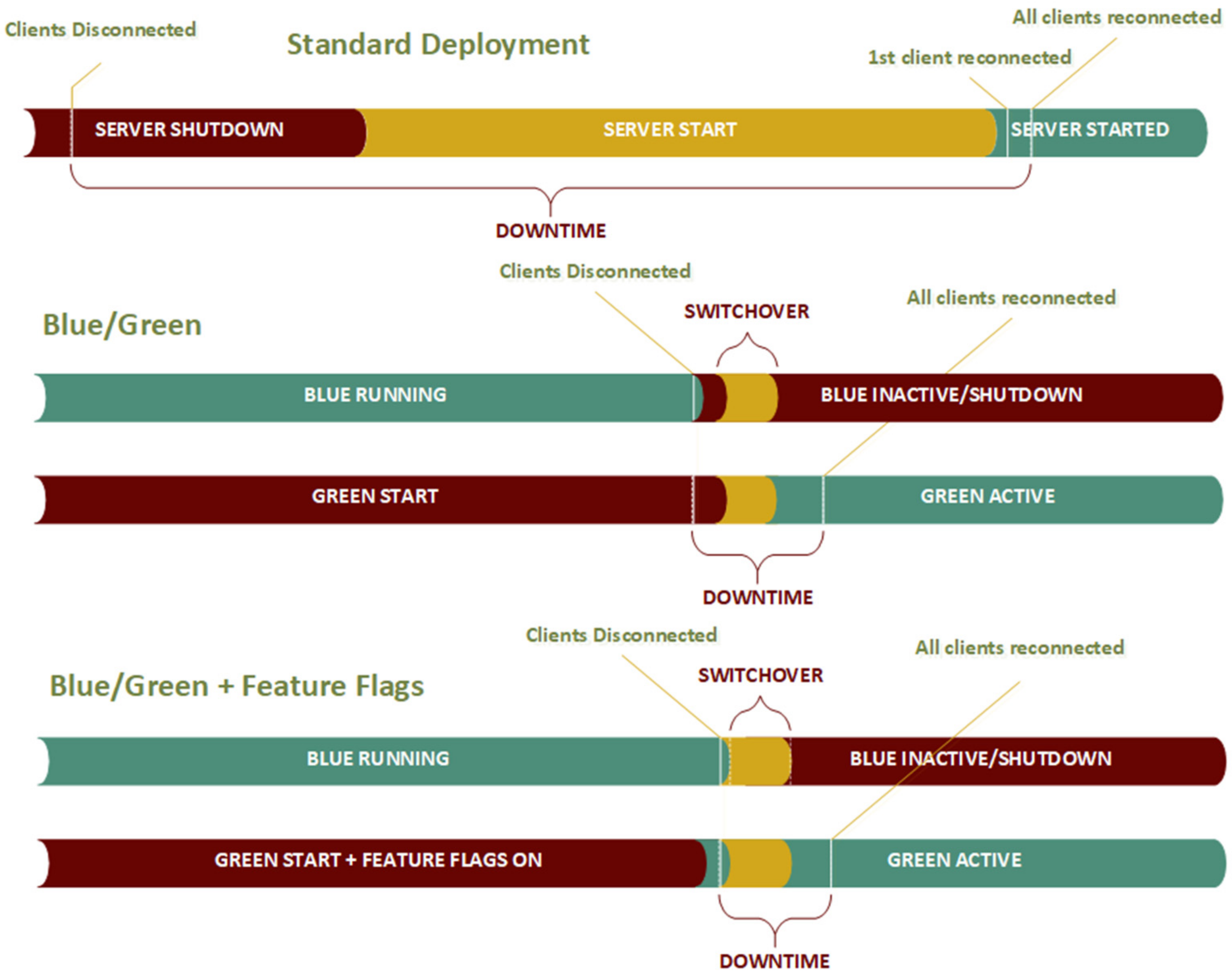1232x978 pixels.
Task: Click SWITCHOVER label in Blue/Green section
Action: click(746, 312)
